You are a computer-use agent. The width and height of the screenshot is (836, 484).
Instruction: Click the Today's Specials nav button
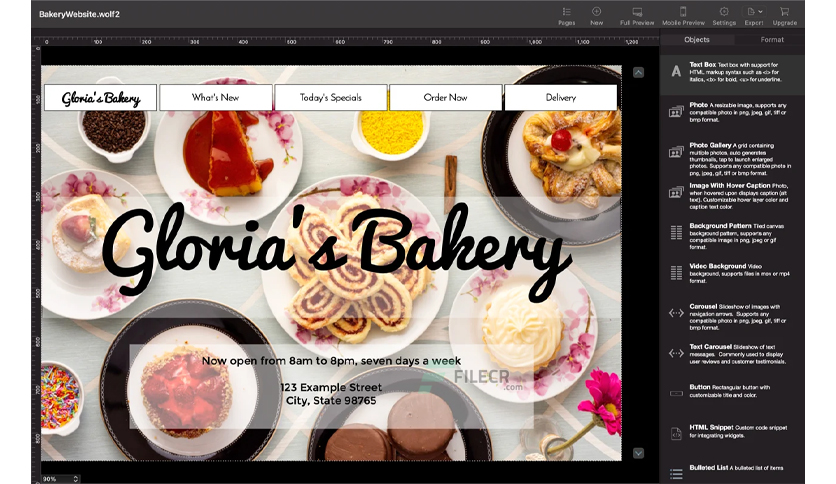[x=331, y=98]
